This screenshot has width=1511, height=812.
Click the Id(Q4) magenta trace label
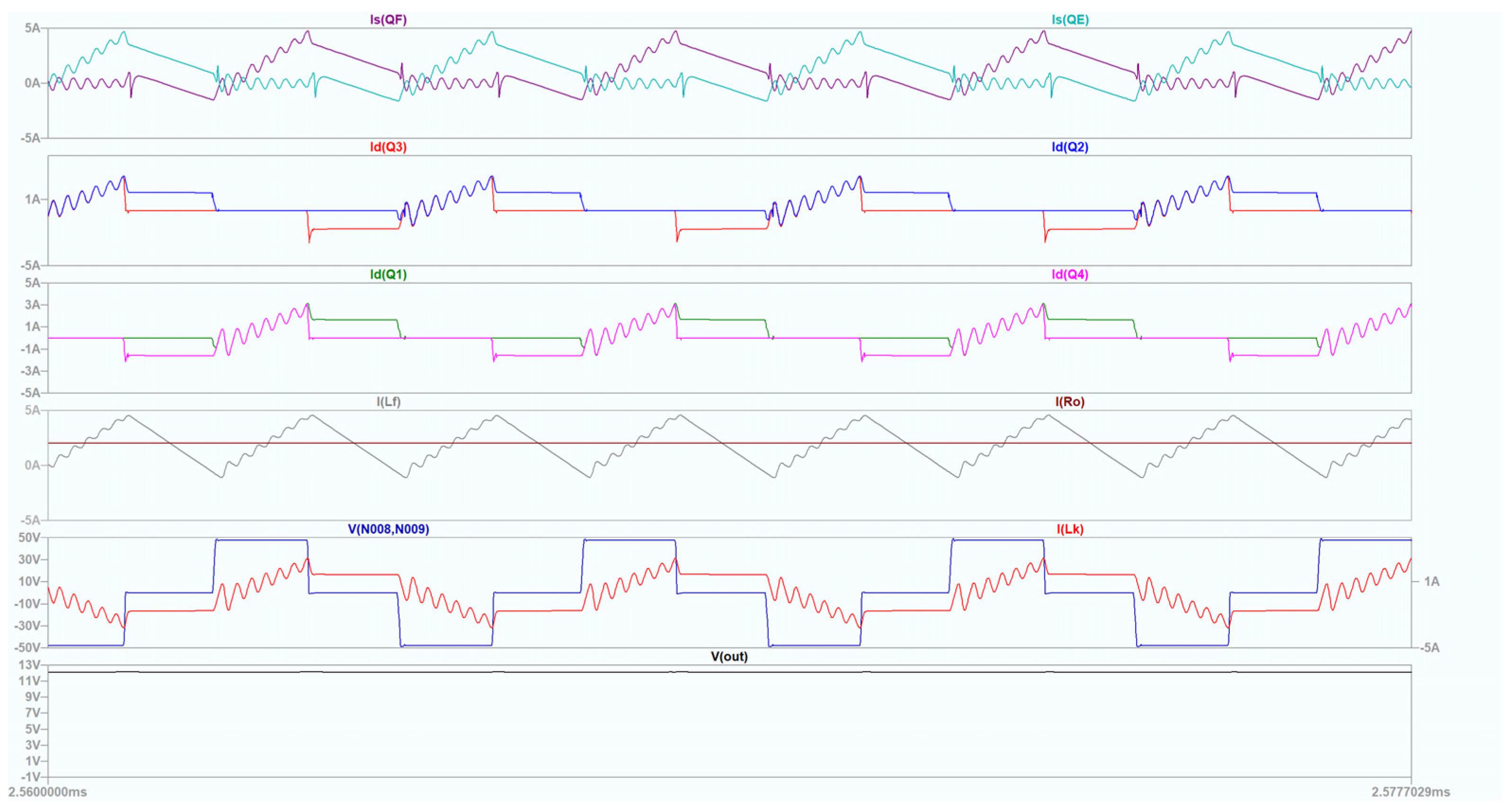1069,274
